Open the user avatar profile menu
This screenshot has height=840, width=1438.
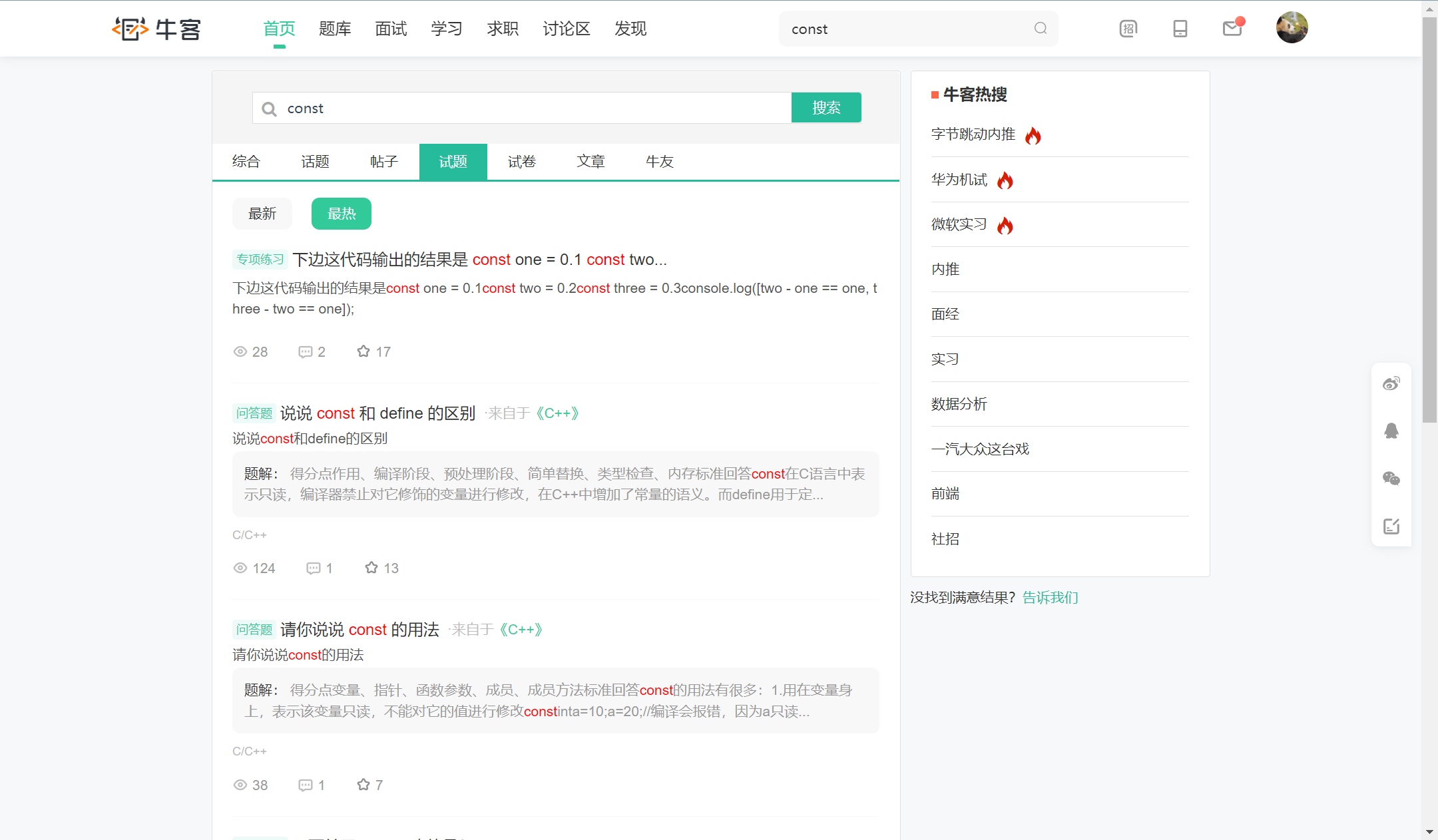1292,28
